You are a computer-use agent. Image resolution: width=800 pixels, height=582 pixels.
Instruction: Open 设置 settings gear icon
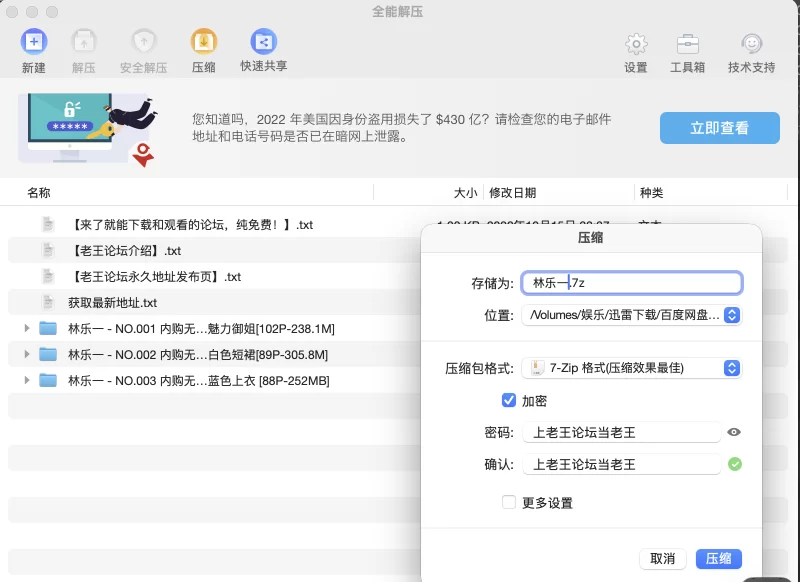pos(635,44)
